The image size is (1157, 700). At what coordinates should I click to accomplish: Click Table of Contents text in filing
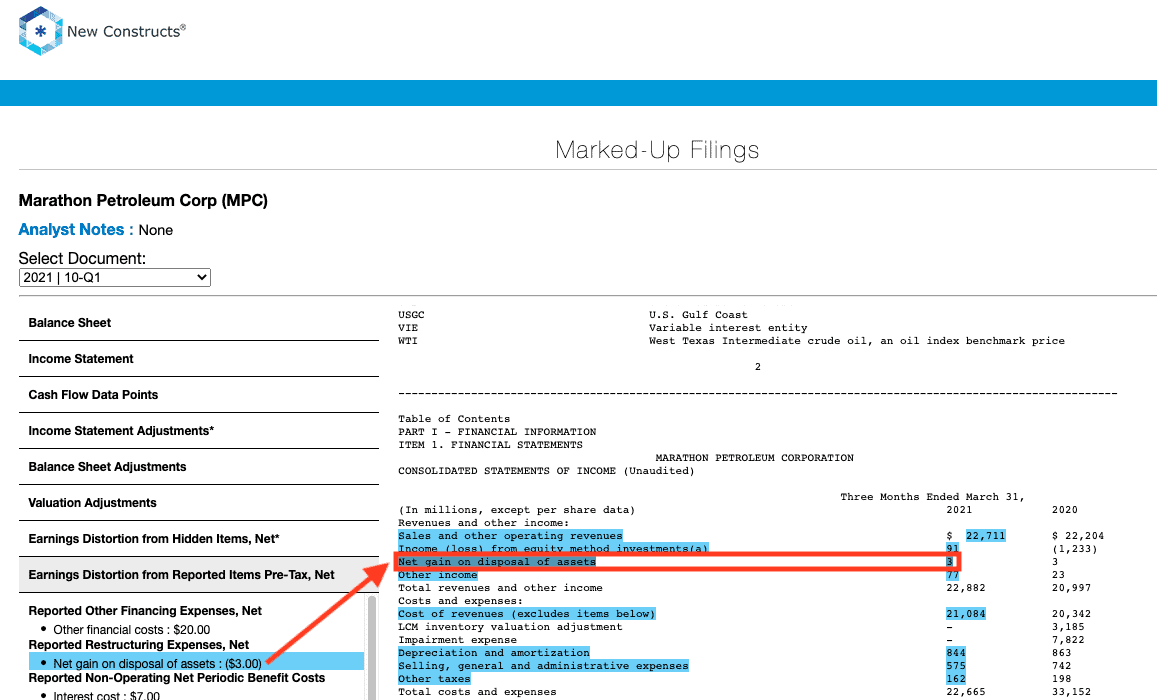(454, 419)
